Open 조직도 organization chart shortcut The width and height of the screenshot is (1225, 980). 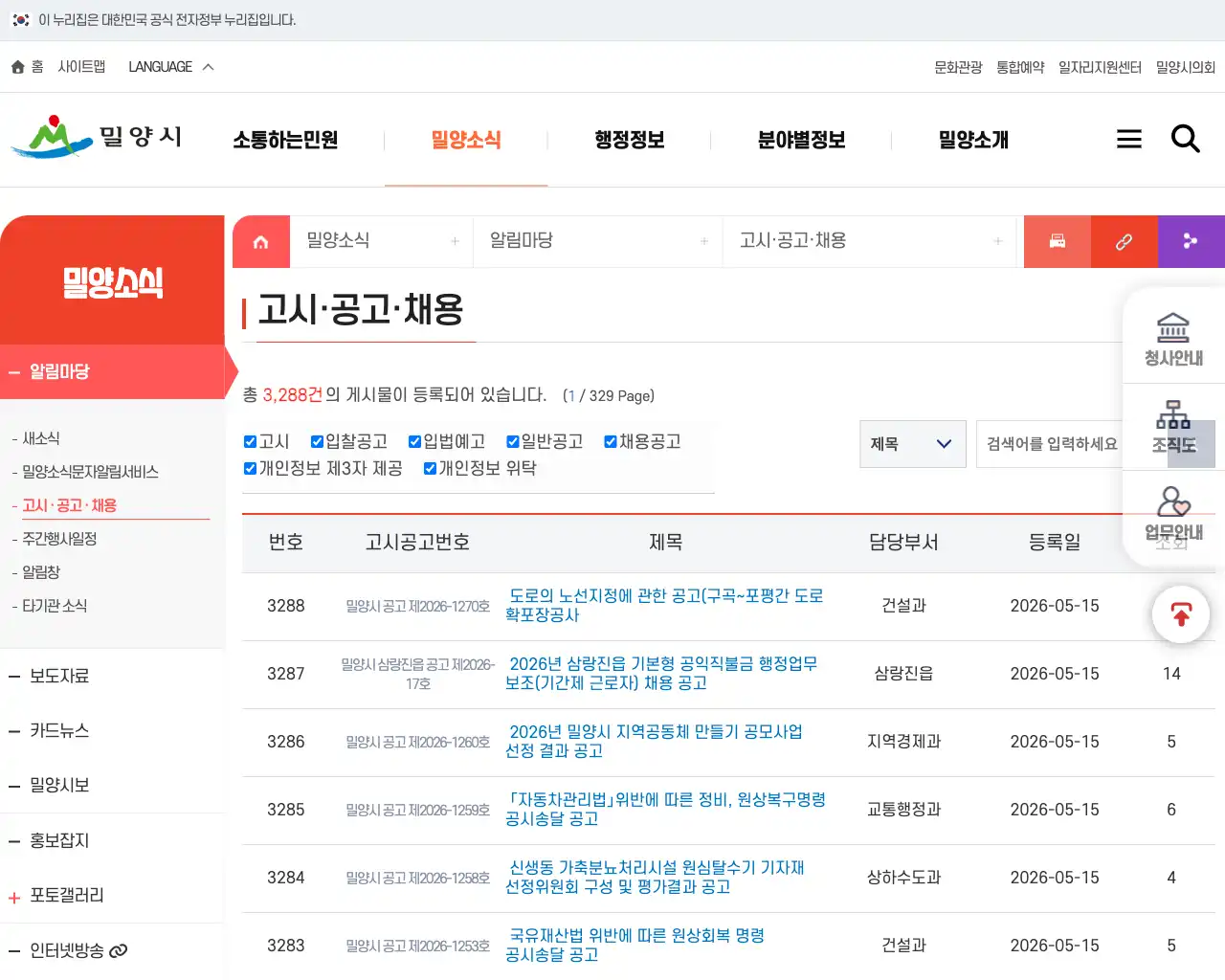click(1173, 427)
